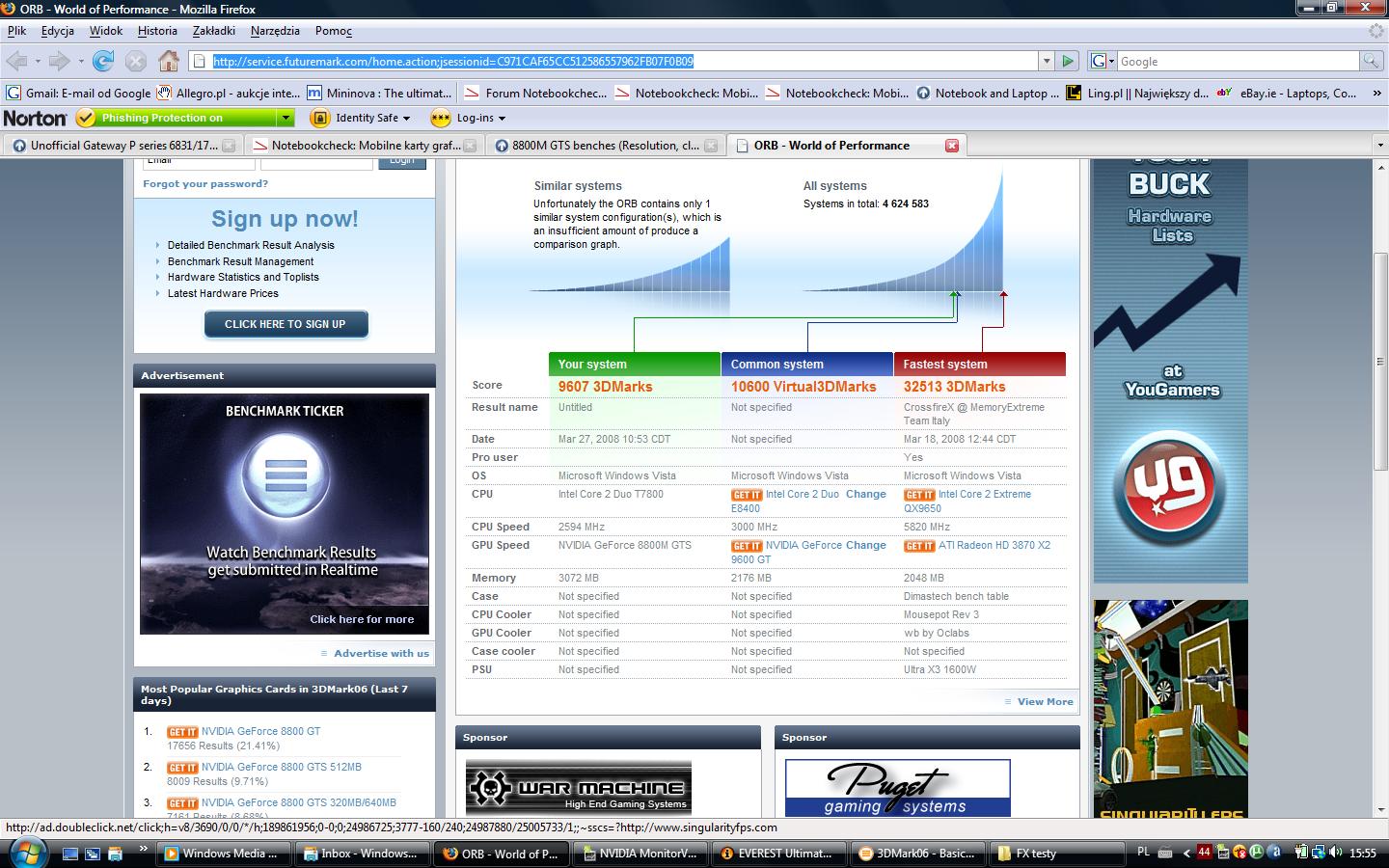Switch to 3DMark06 Basic taskbar button
Image resolution: width=1389 pixels, height=868 pixels.
[919, 853]
